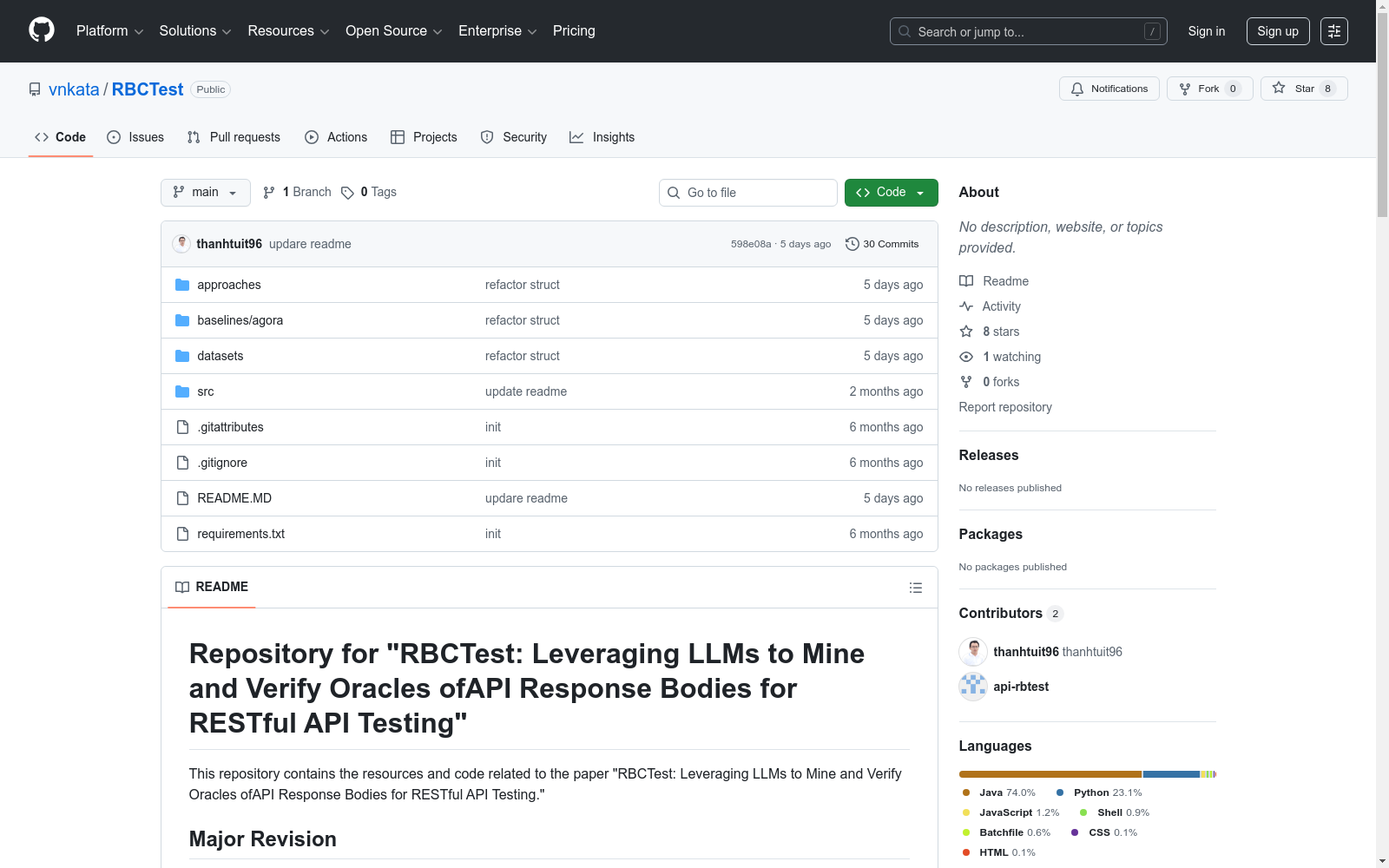Expand the Platform menu

click(109, 31)
